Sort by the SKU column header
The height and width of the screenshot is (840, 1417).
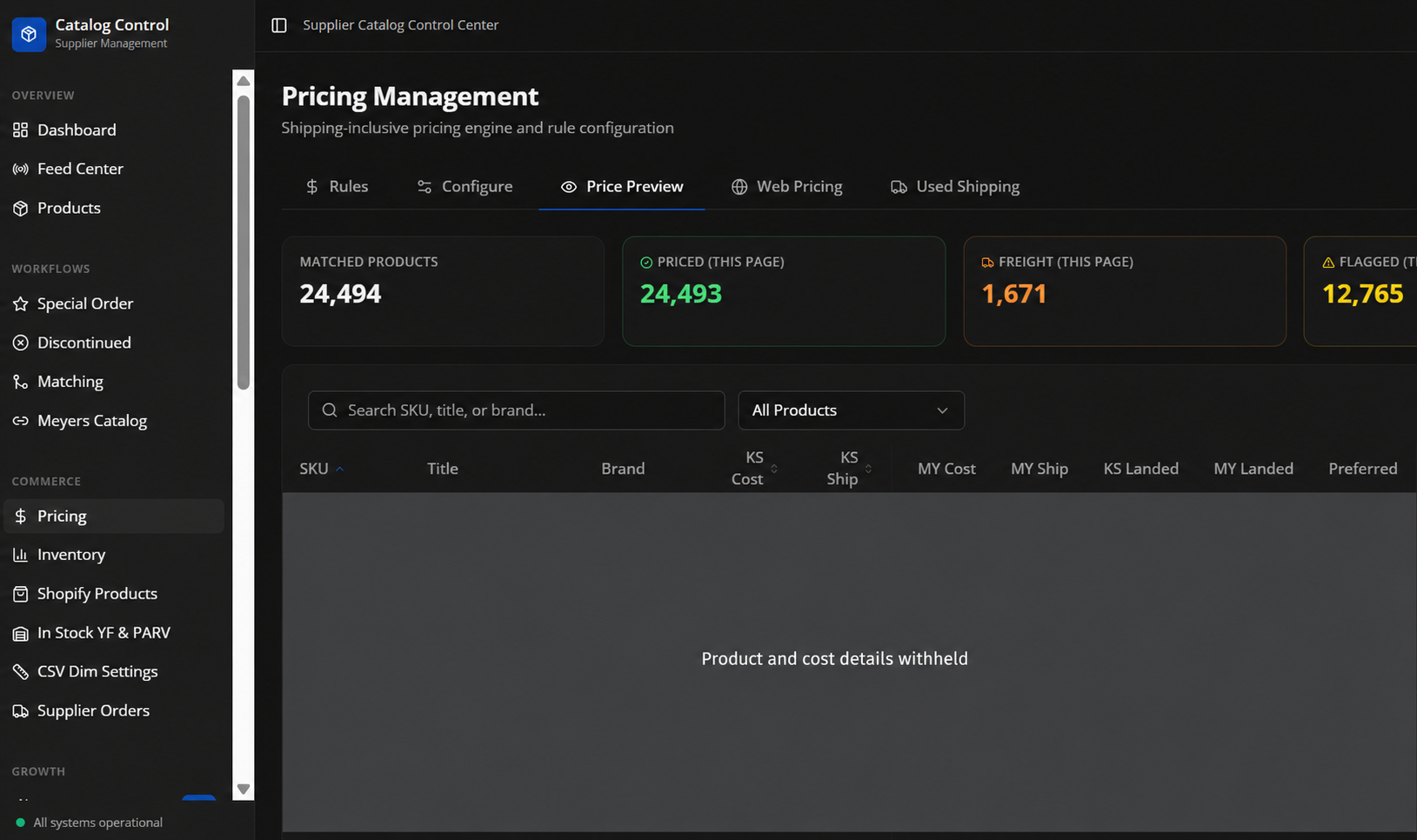point(322,469)
